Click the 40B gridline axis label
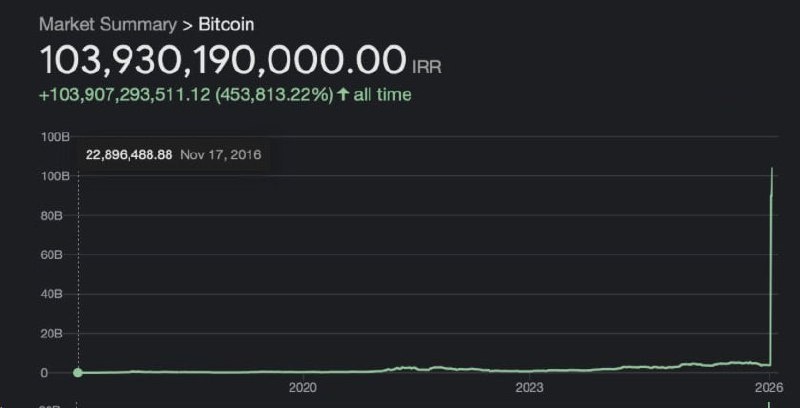This screenshot has width=800, height=408. point(51,294)
